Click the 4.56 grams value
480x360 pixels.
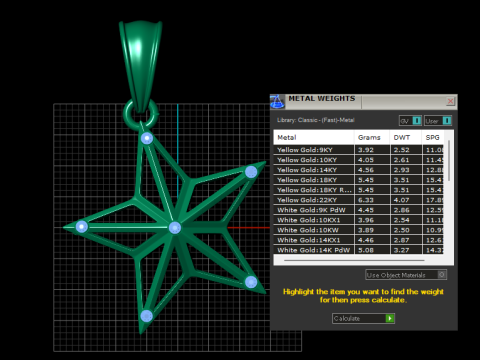tap(366, 170)
